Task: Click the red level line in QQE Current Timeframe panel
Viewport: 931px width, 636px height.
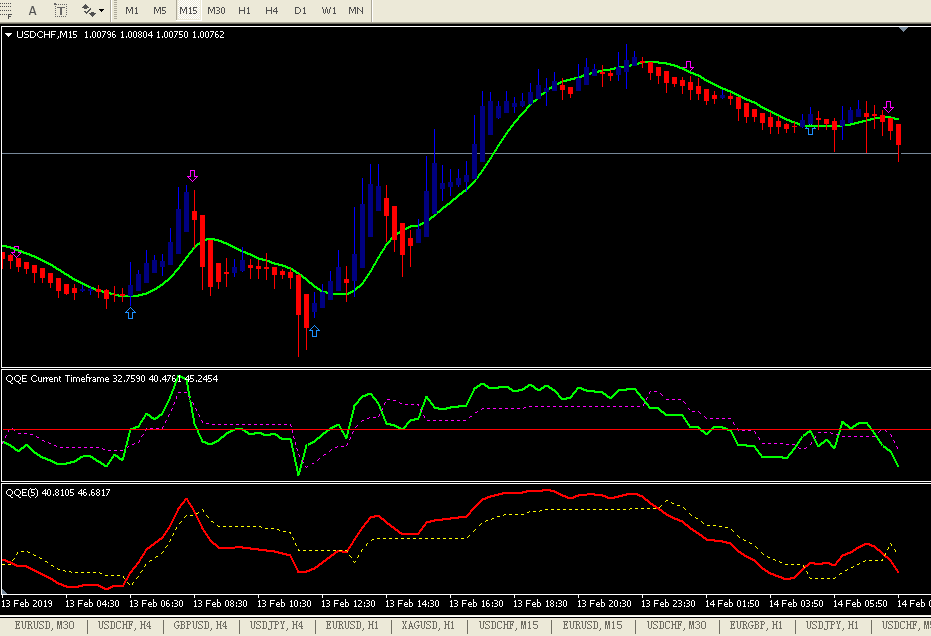Action: click(466, 429)
